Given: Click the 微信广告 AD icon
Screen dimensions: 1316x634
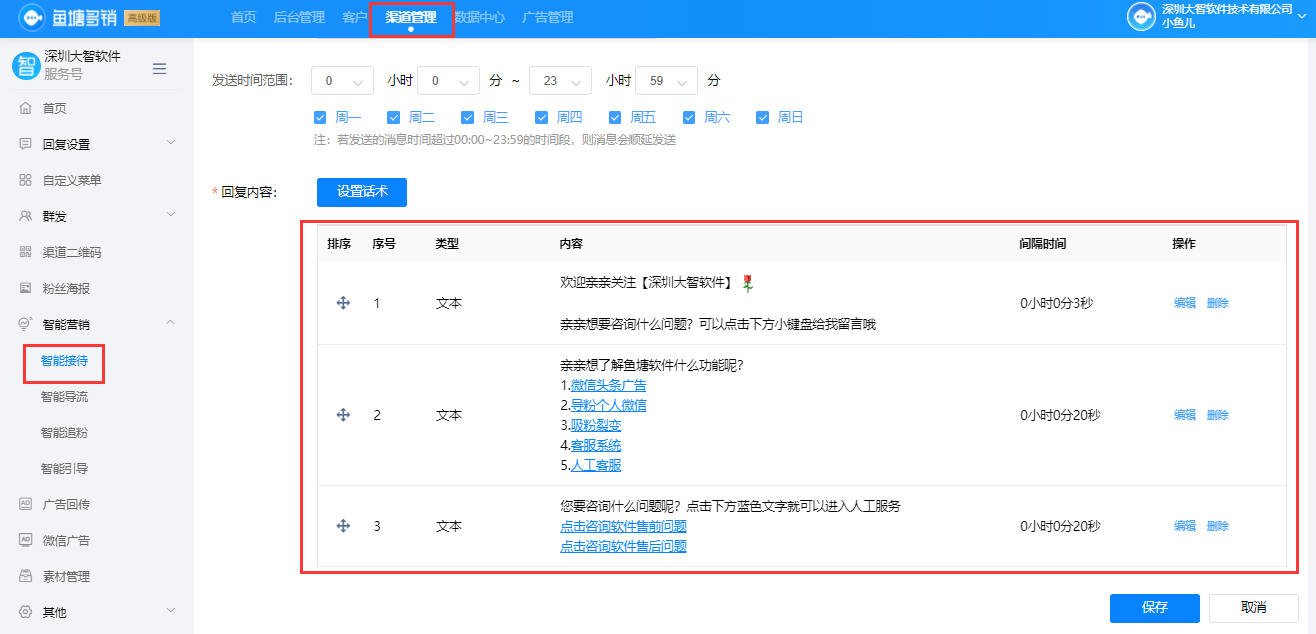Looking at the screenshot, I should [25, 540].
